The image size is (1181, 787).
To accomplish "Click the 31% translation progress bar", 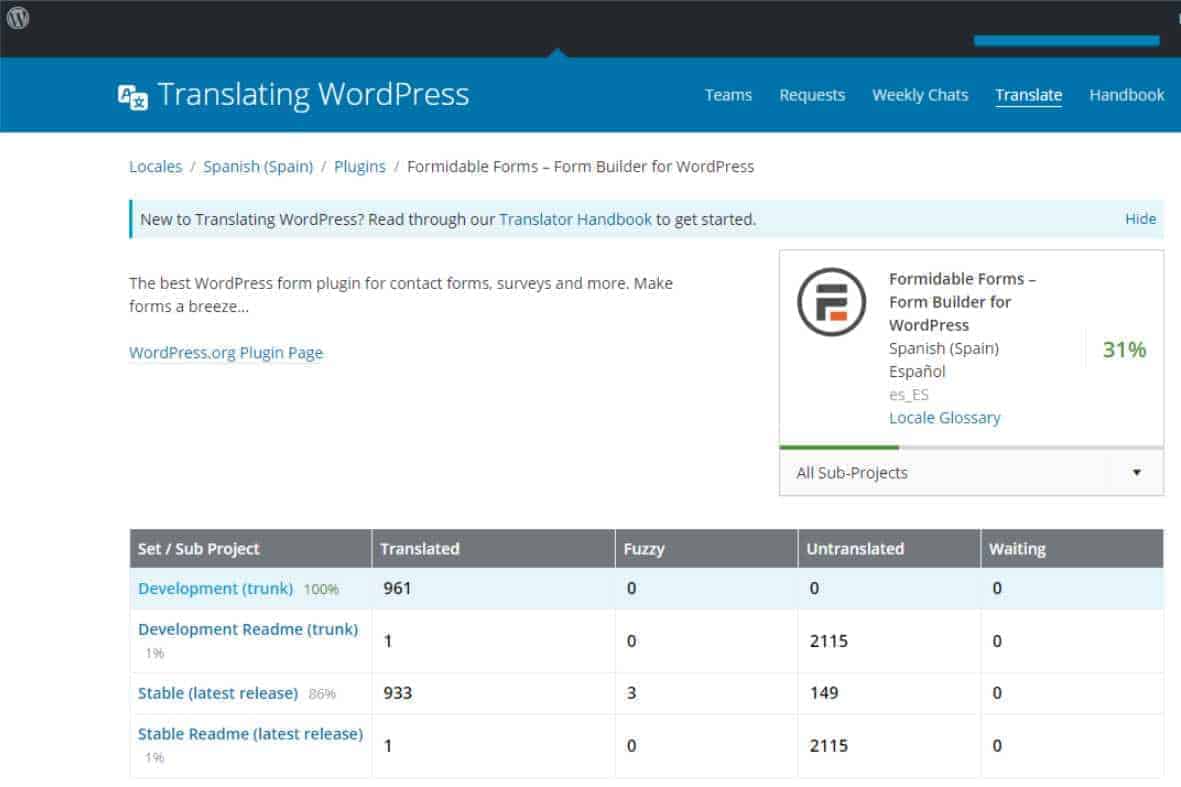I will coord(971,447).
